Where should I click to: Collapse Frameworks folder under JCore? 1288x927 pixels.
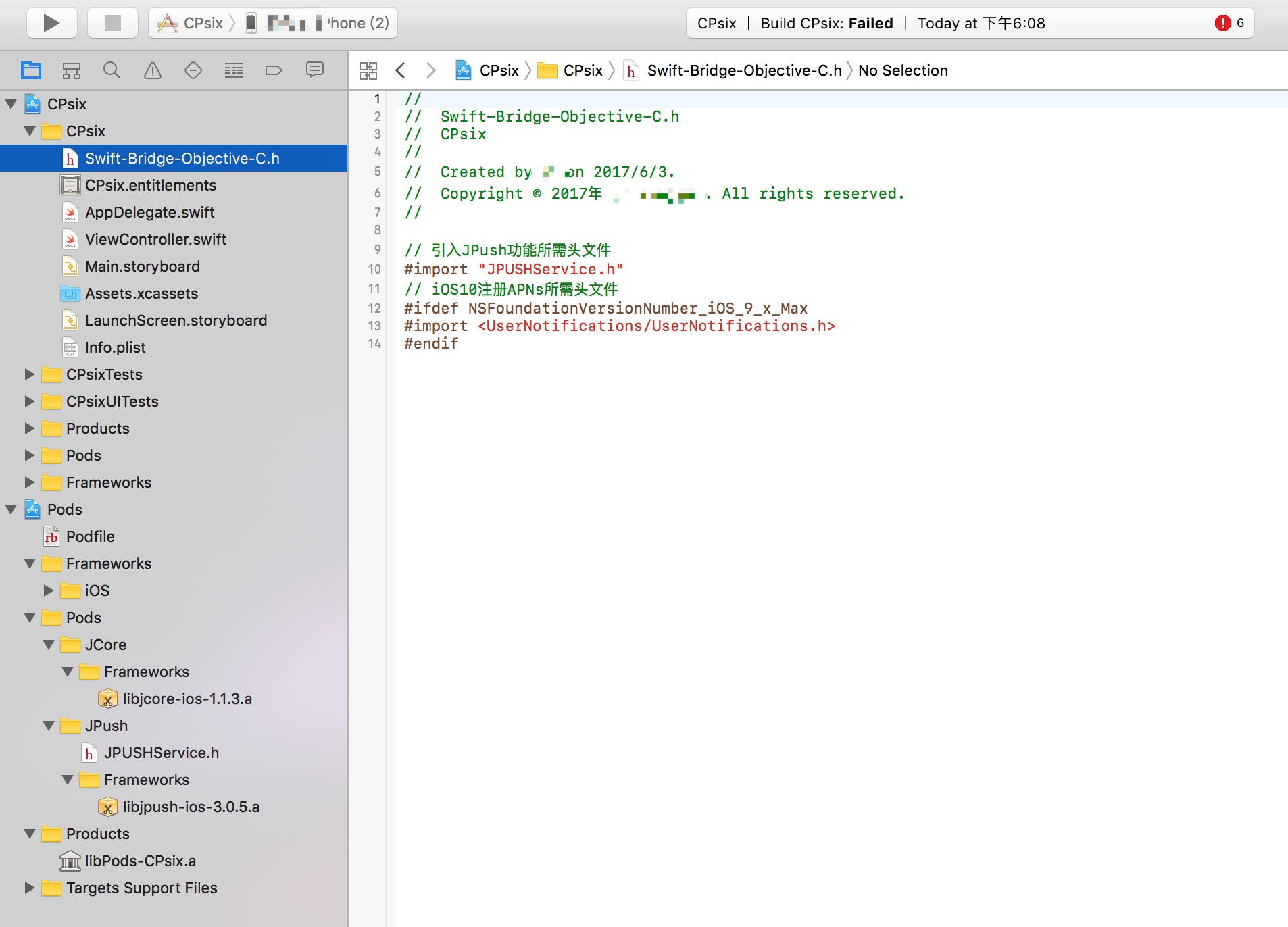(x=68, y=672)
